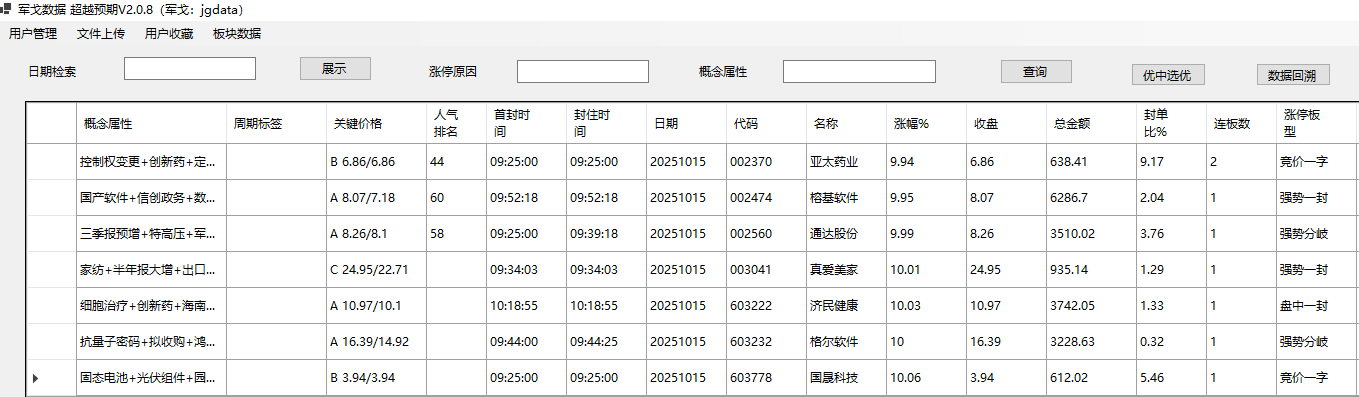Click the 名称 column header
Screen dimensions: 1359x397
pyautogui.click(x=847, y=124)
